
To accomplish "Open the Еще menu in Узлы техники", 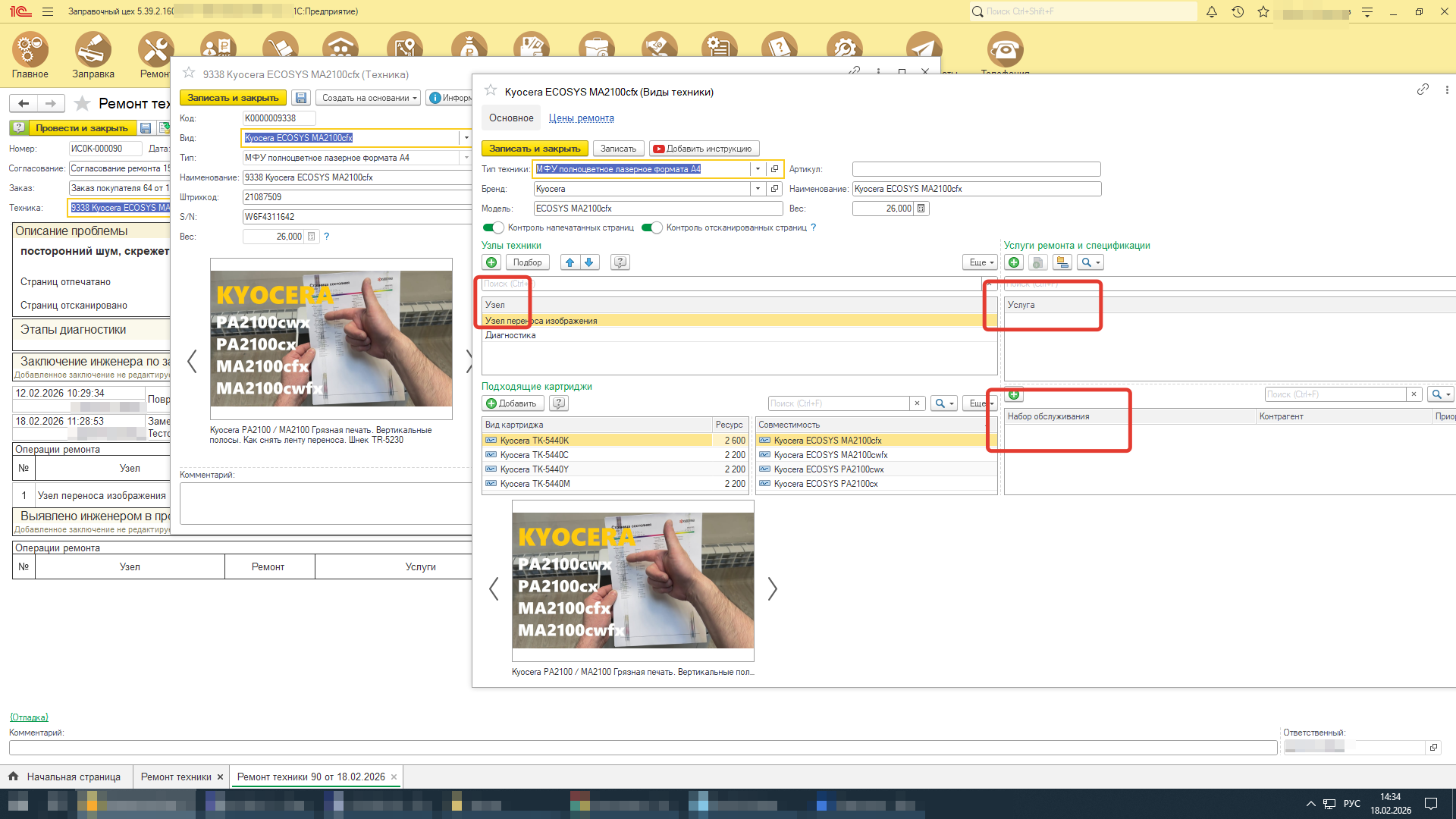I will click(x=981, y=262).
